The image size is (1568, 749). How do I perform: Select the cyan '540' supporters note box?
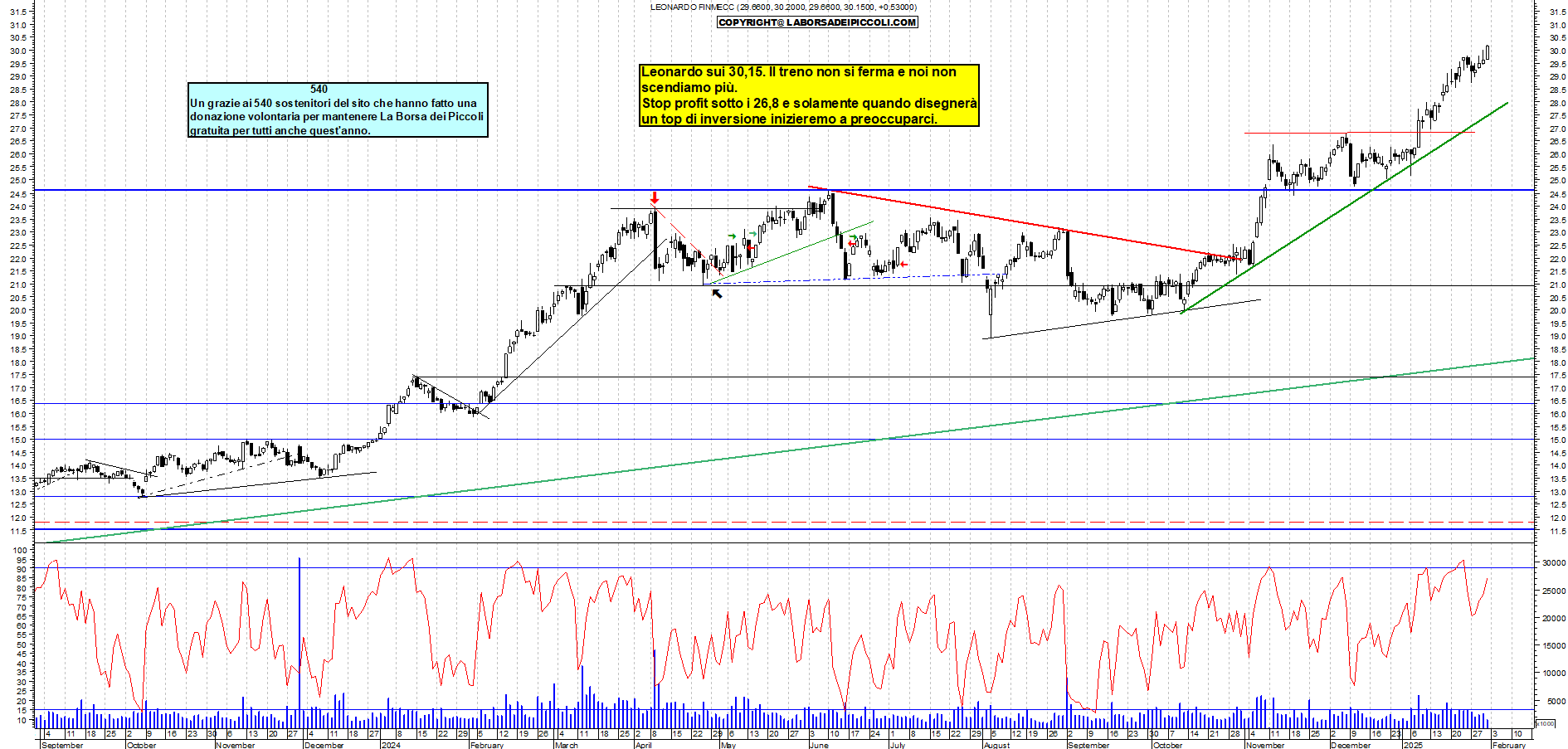point(338,109)
